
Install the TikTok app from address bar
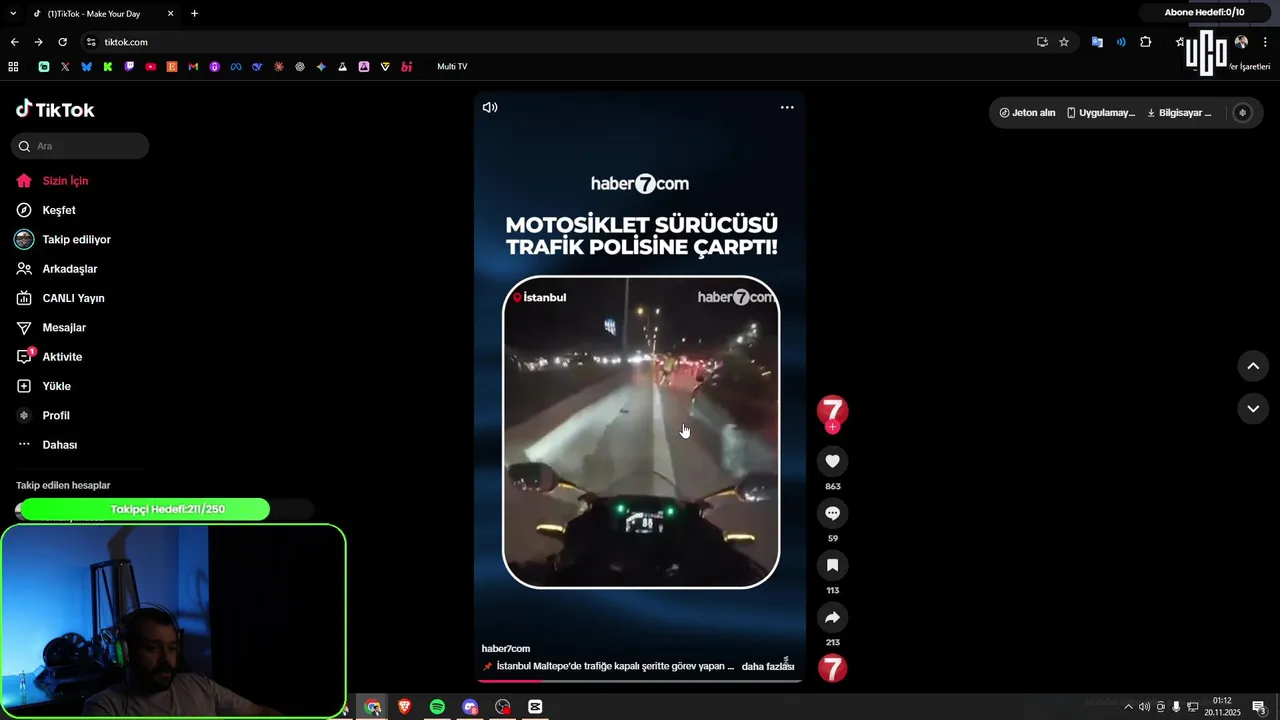click(x=1042, y=42)
